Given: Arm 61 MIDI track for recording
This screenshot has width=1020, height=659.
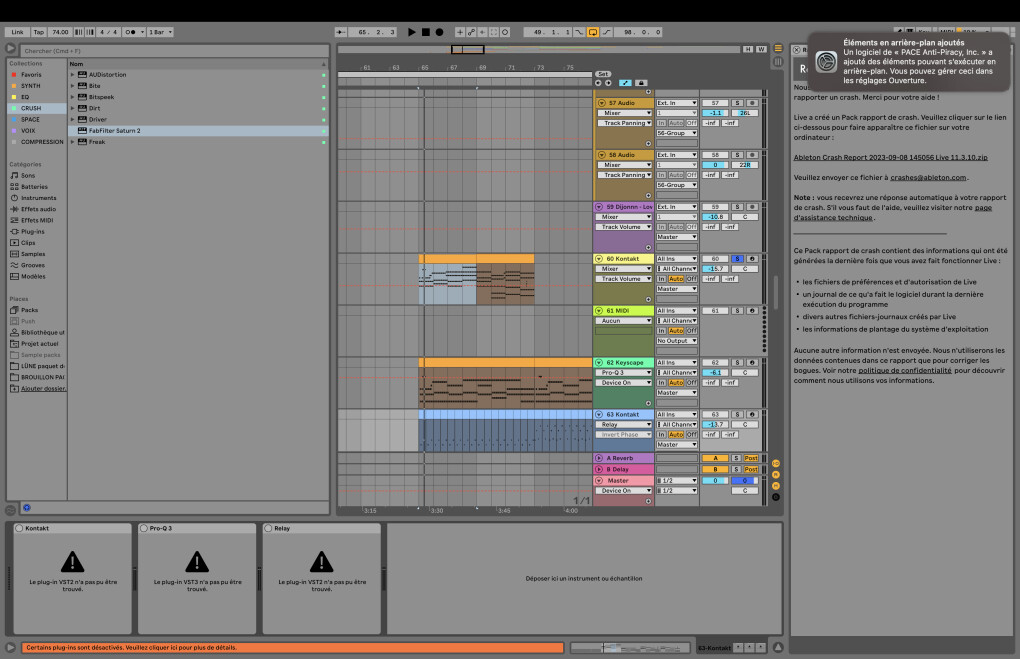Looking at the screenshot, I should pyautogui.click(x=752, y=311).
